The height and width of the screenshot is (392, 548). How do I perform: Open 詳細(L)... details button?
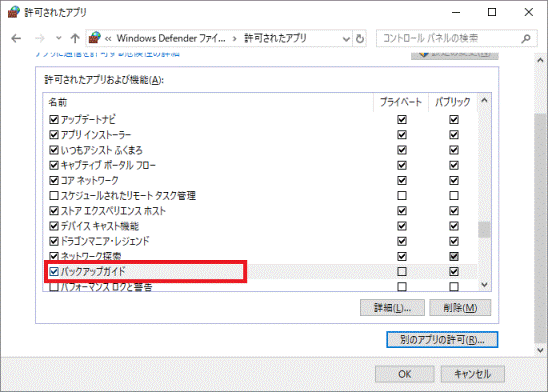click(392, 308)
